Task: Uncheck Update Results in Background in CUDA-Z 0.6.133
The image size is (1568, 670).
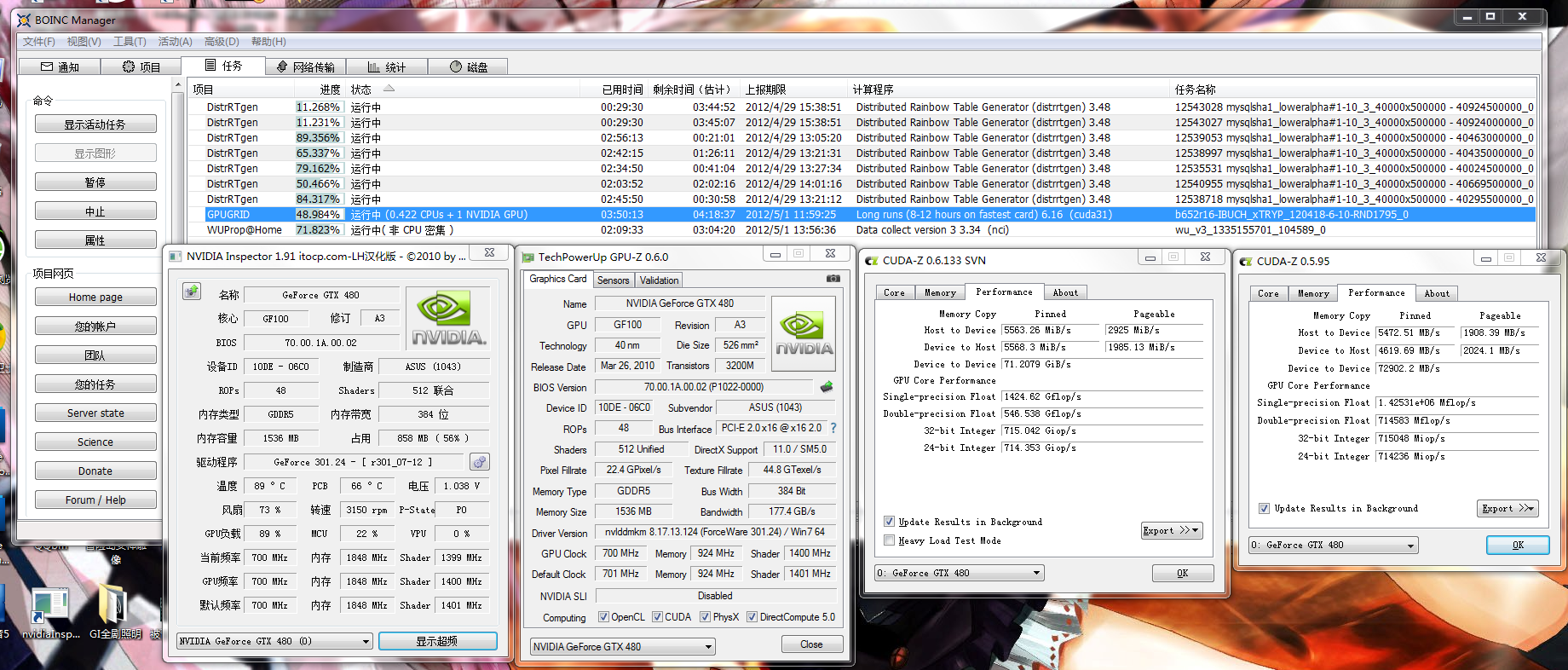Action: click(889, 522)
